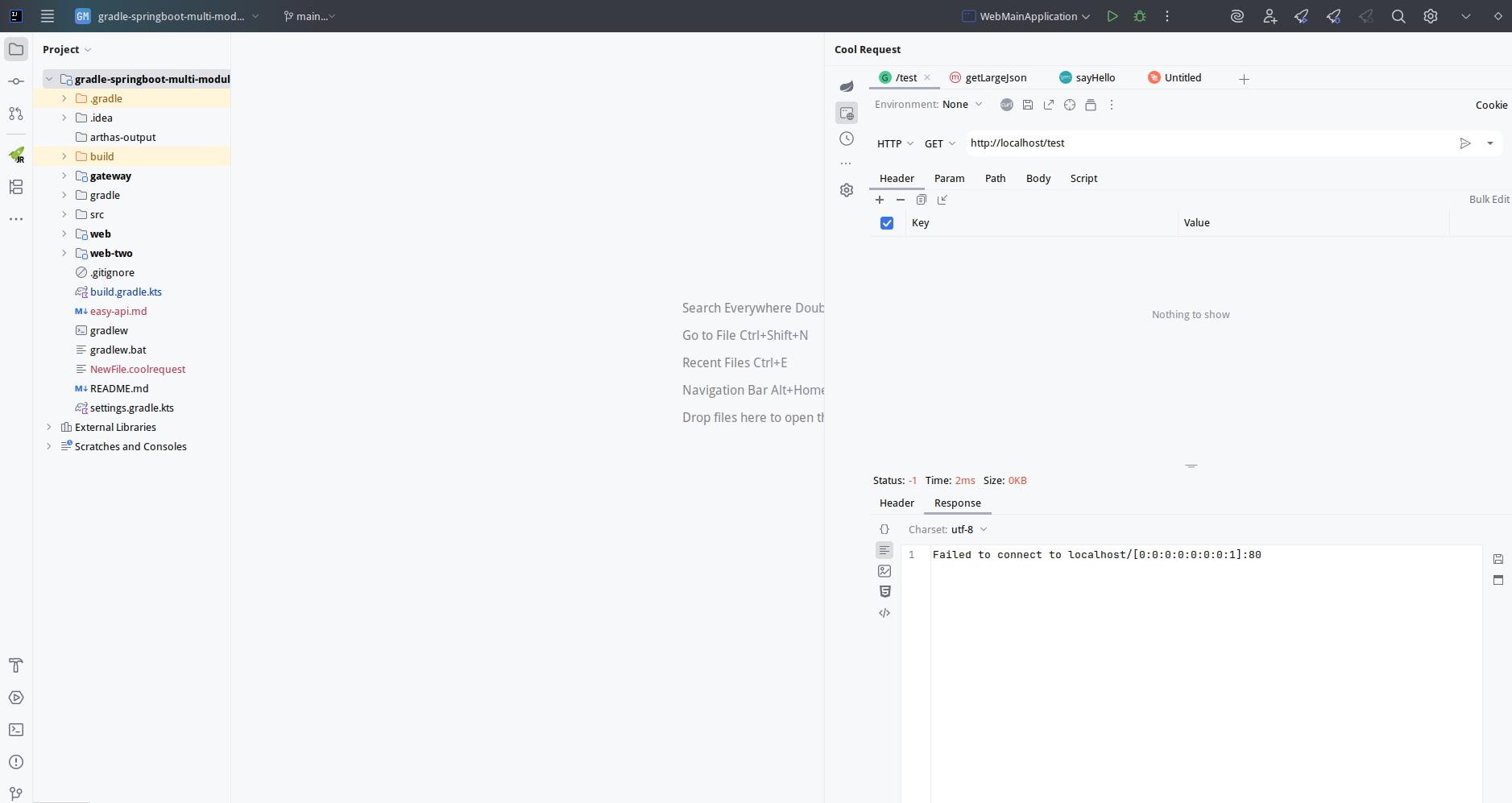Add a new header row with plus icon

tap(880, 200)
